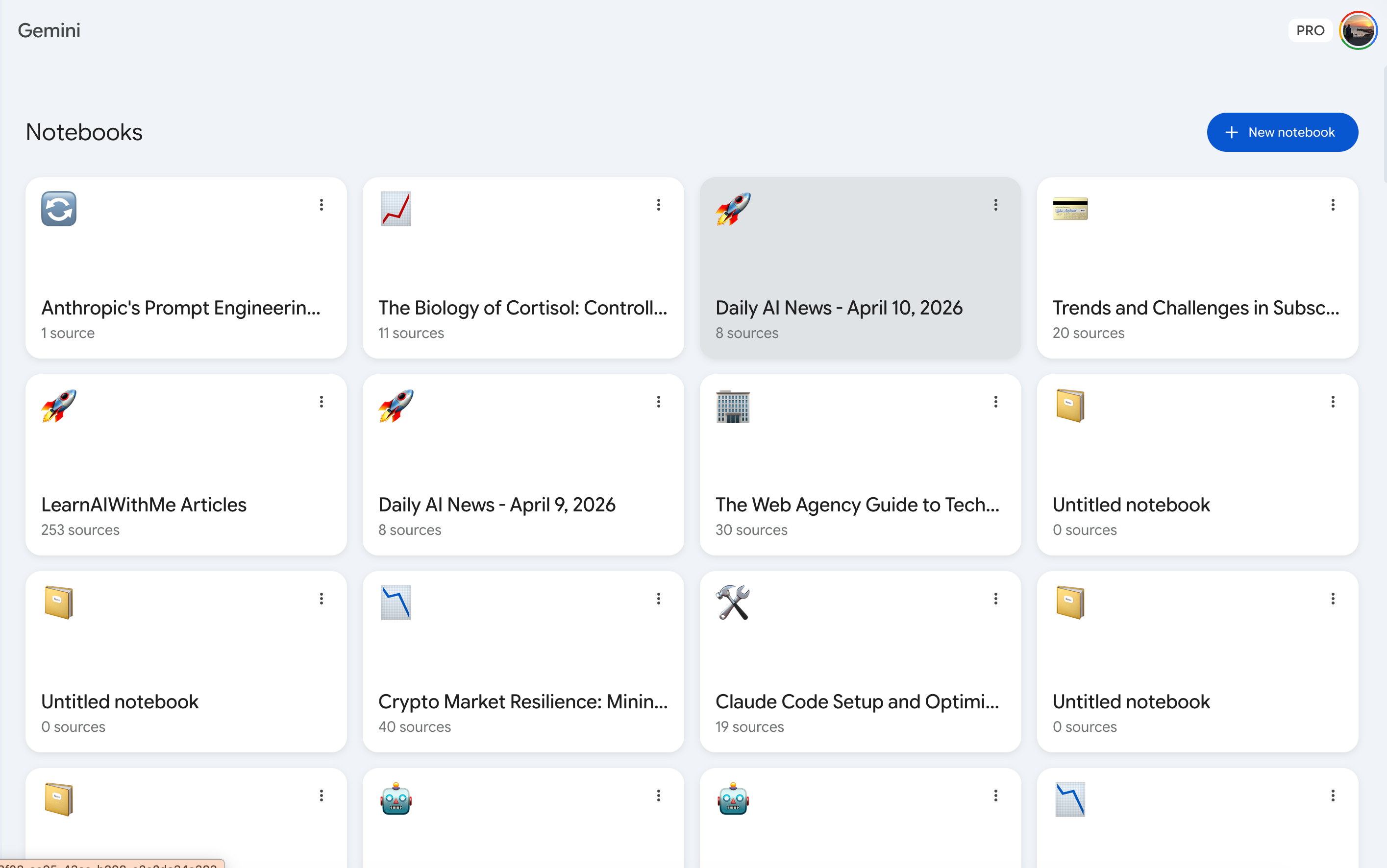Click the New notebook button
The width and height of the screenshot is (1387, 868).
[1282, 133]
